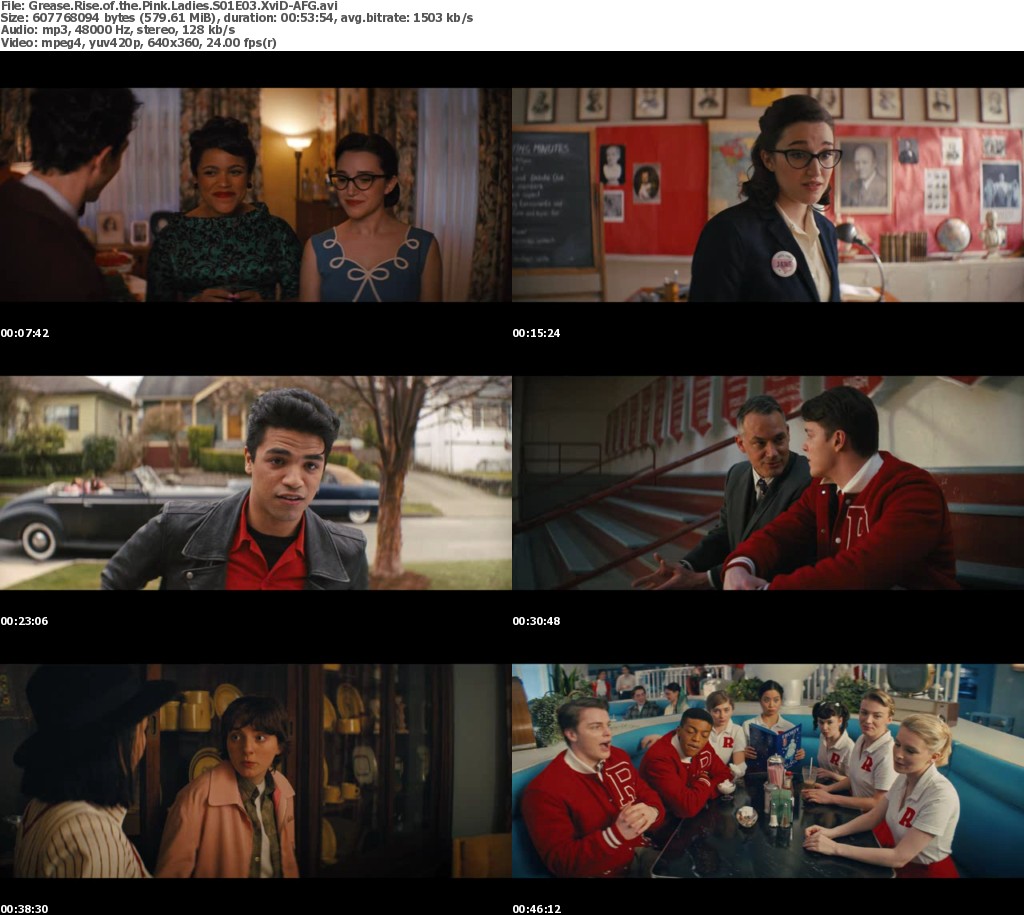Open the classroom thumbnail at 00:15:24

tap(767, 194)
